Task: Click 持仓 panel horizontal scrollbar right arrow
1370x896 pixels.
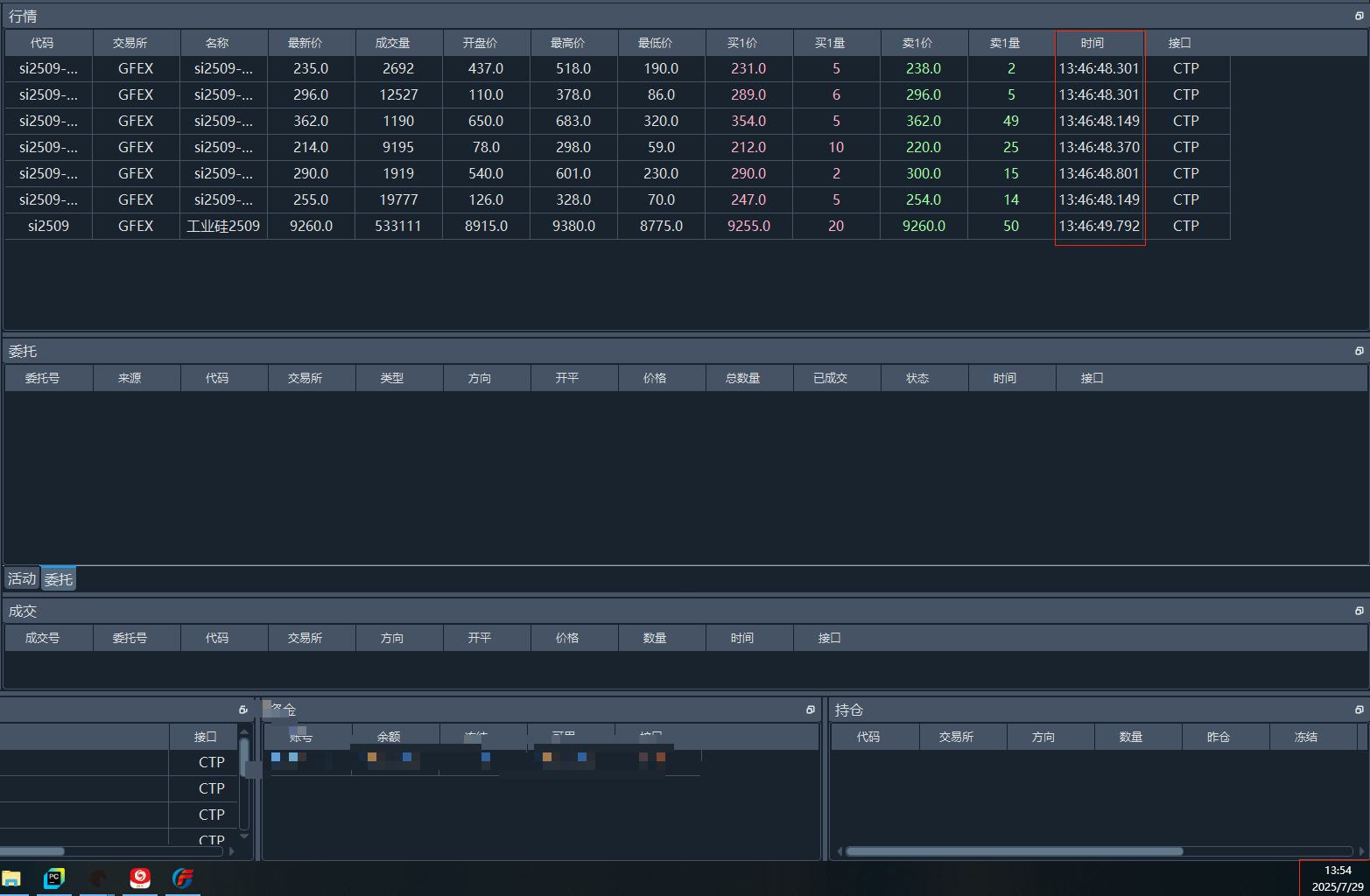Action: 1361,850
